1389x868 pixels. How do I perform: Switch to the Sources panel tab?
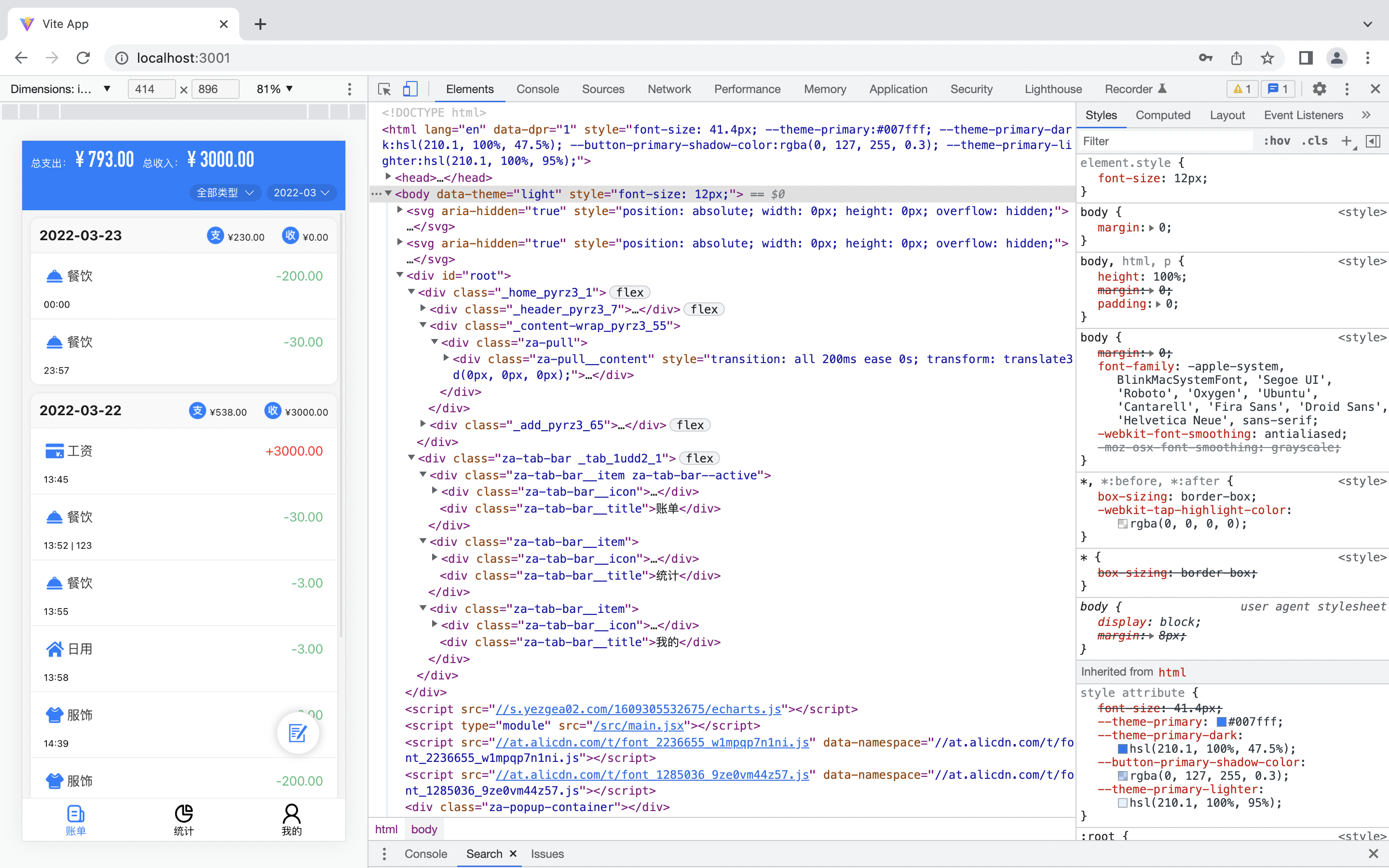tap(603, 89)
